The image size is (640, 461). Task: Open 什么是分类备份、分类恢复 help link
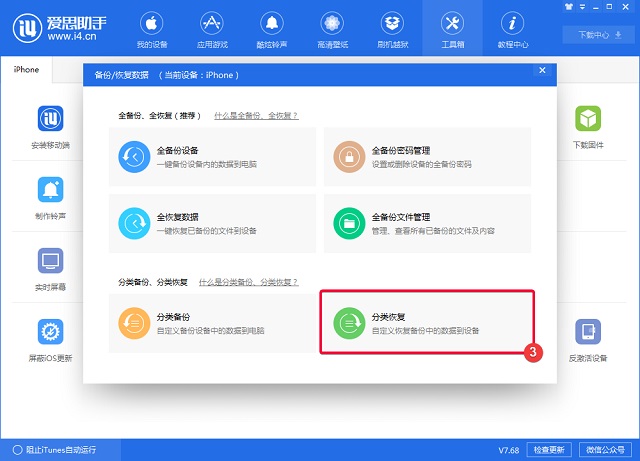tap(249, 282)
